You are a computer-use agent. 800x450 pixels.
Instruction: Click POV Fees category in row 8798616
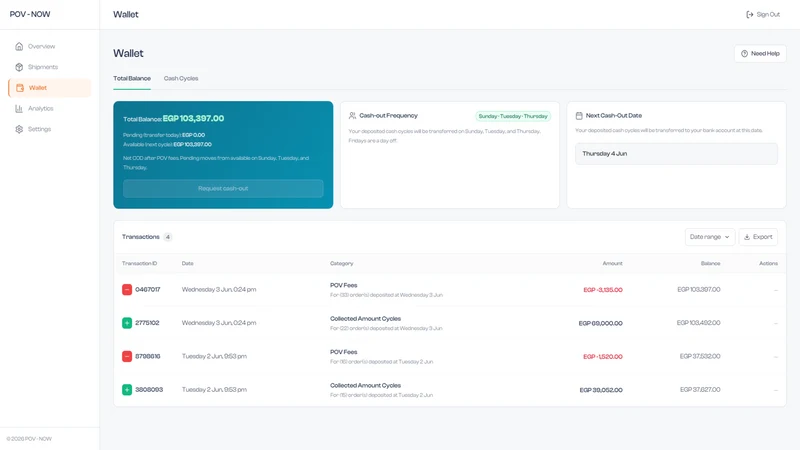[x=343, y=352]
